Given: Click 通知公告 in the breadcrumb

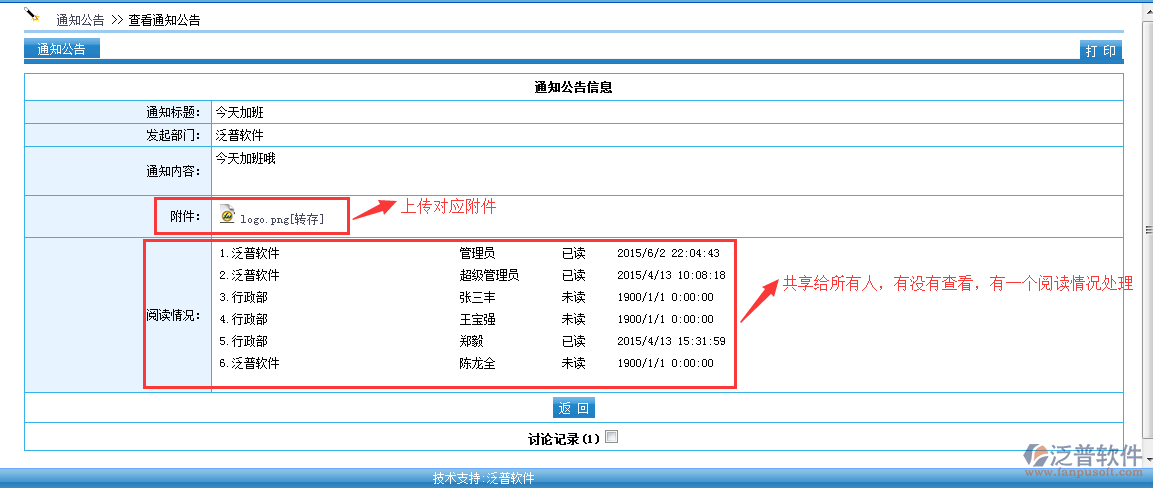Looking at the screenshot, I should (x=80, y=20).
